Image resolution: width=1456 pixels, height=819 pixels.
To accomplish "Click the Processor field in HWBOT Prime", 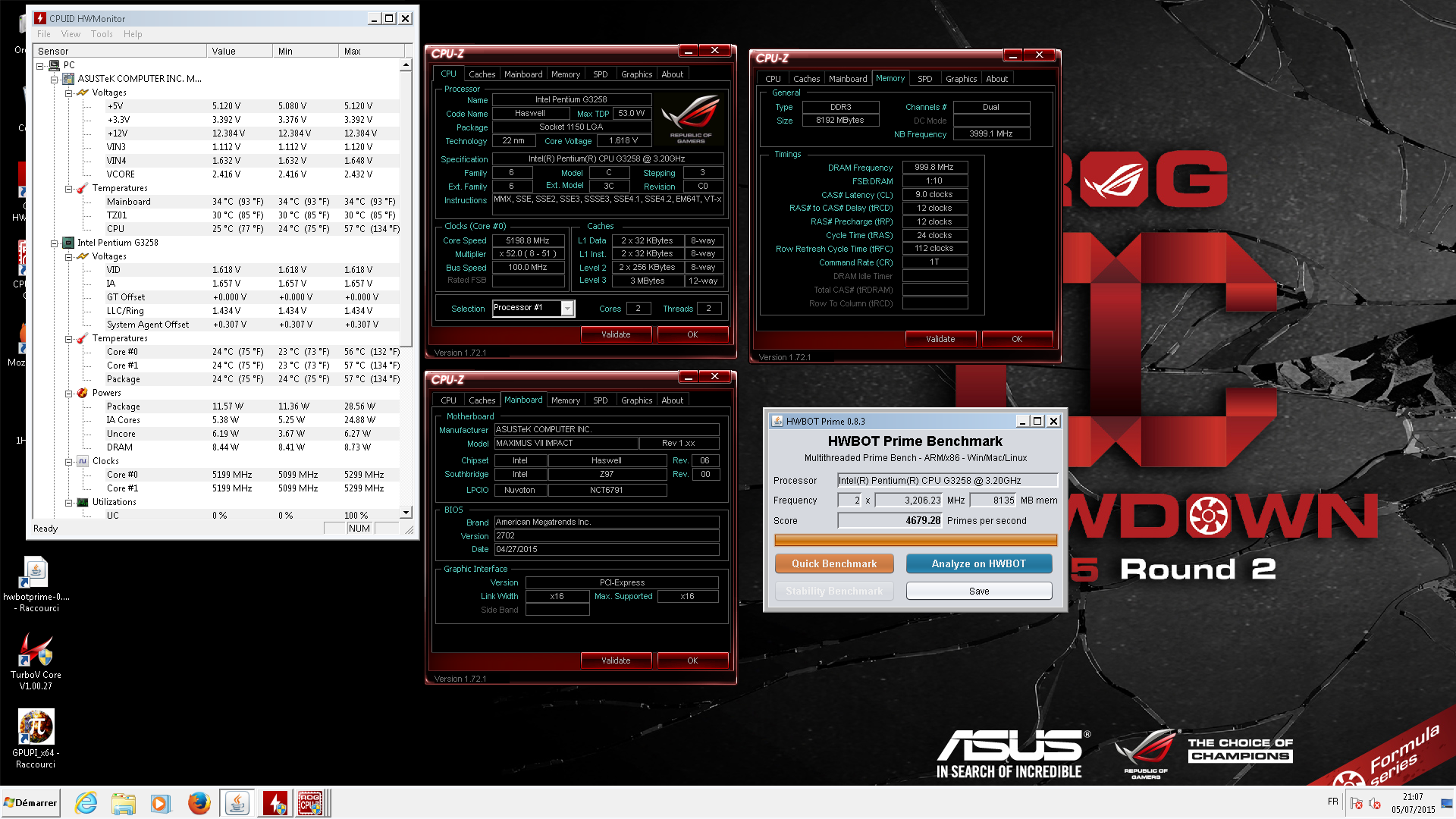I will click(x=947, y=480).
